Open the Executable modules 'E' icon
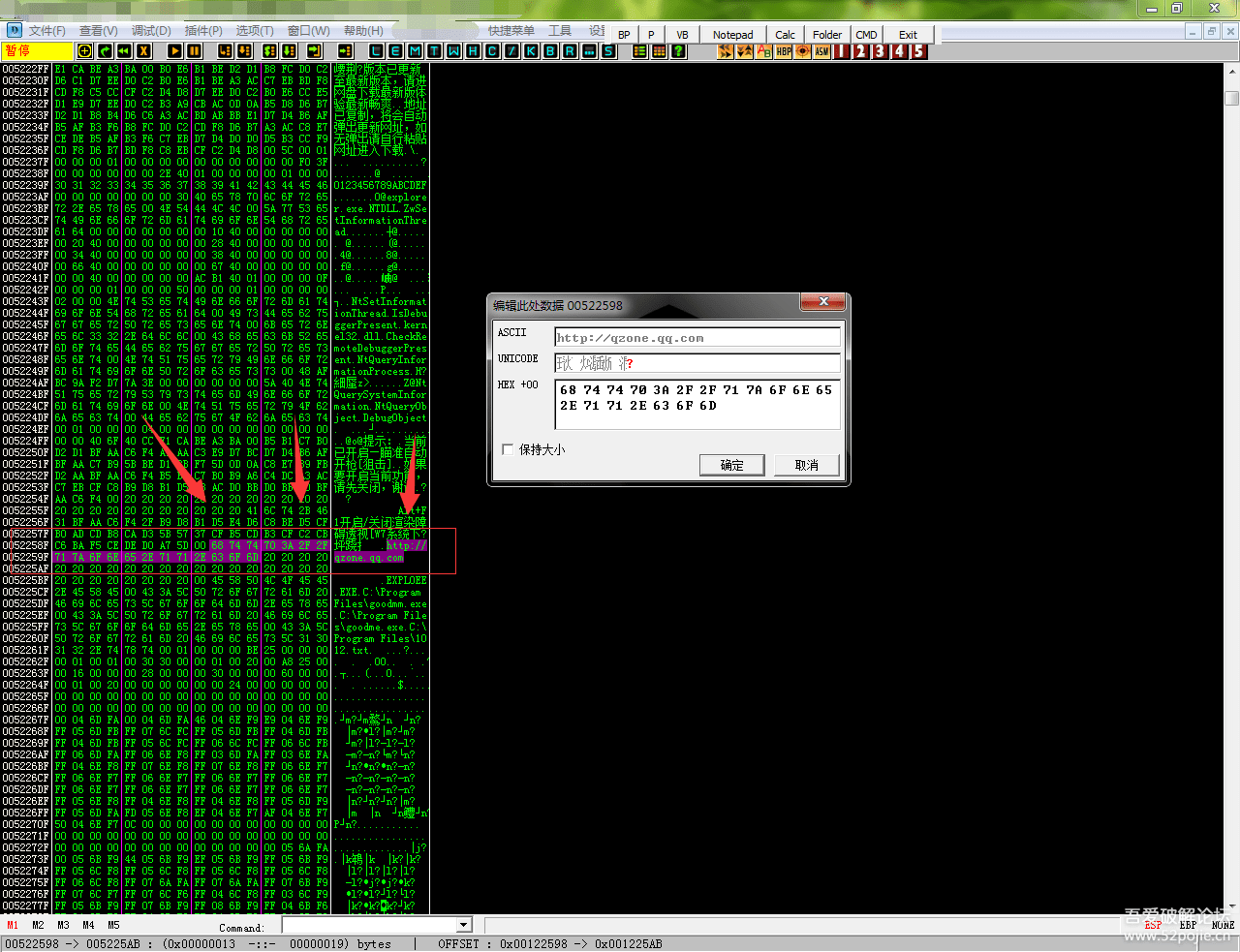The height and width of the screenshot is (952, 1240). [395, 51]
